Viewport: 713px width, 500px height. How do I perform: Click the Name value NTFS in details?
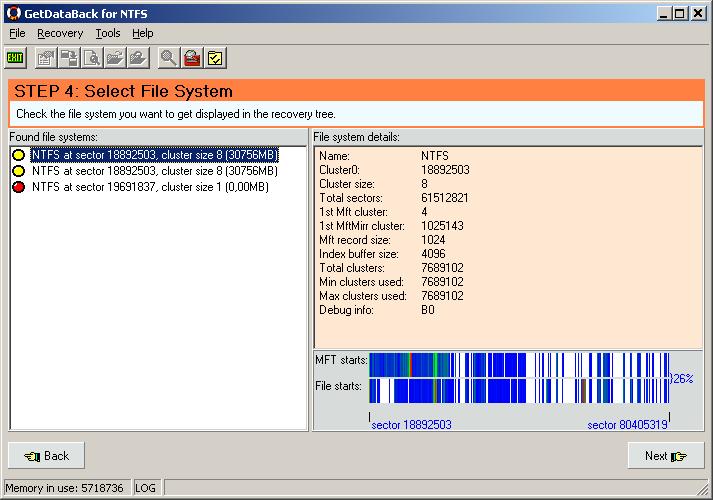click(435, 156)
